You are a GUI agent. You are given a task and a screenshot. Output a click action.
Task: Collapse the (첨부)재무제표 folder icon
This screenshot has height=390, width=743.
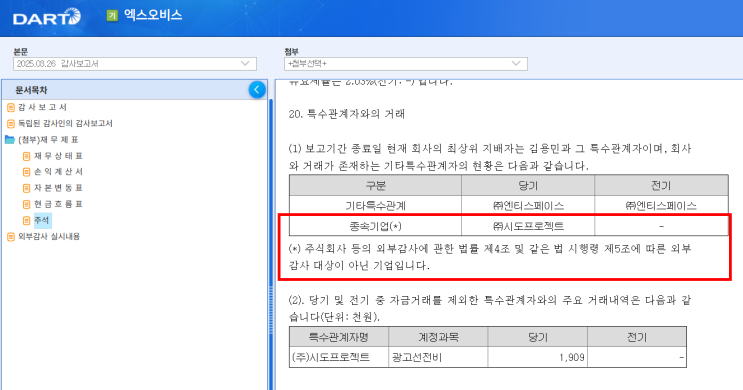point(10,140)
